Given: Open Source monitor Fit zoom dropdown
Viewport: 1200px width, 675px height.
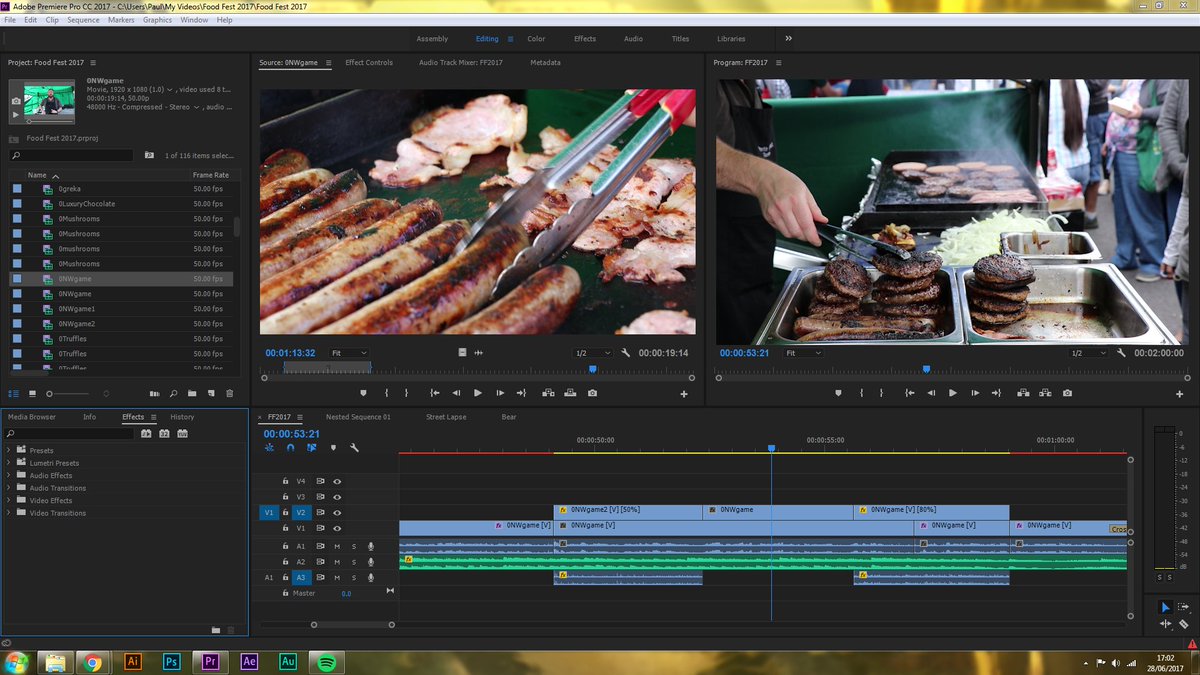Looking at the screenshot, I should coord(349,353).
